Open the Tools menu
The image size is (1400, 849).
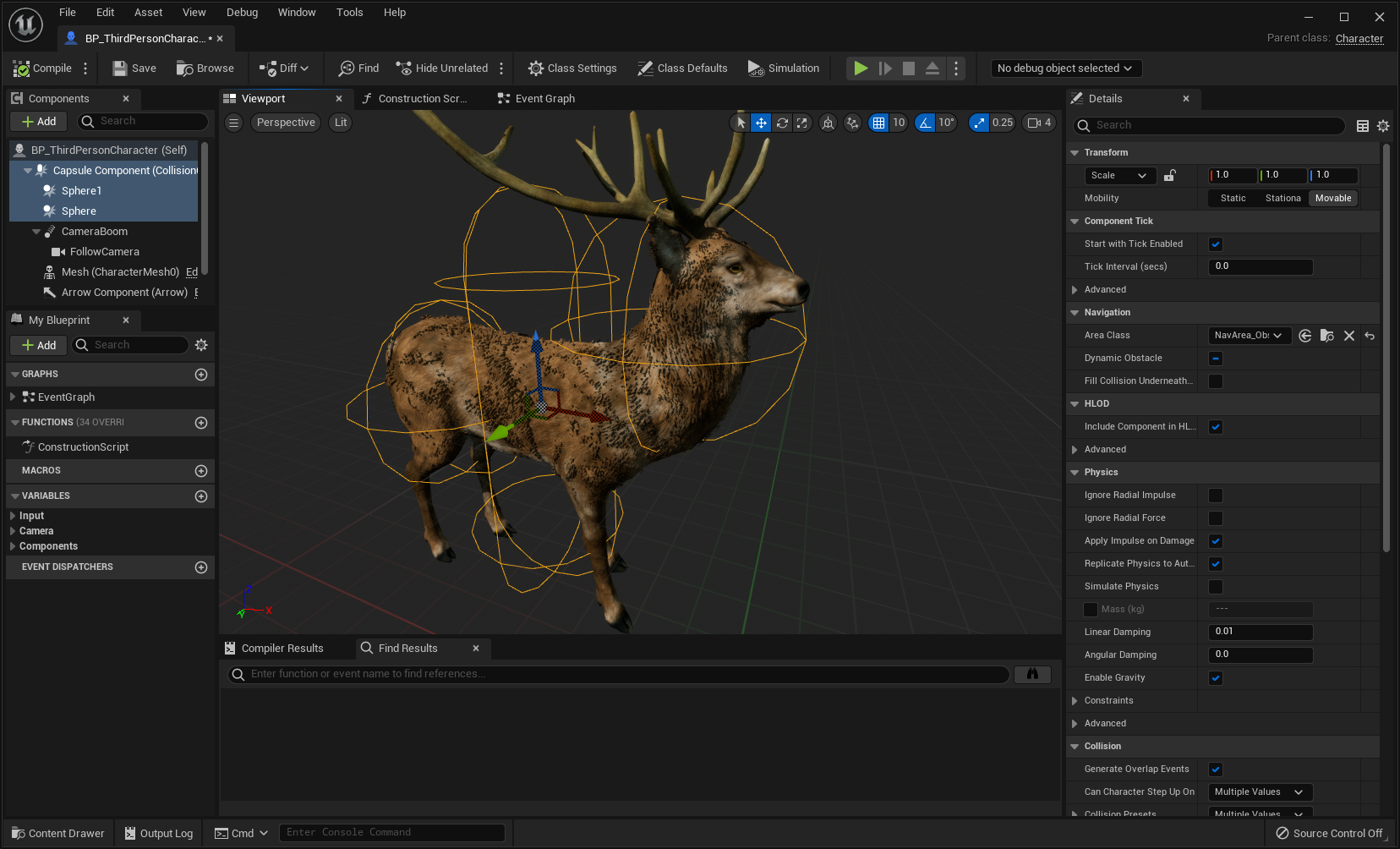tap(349, 13)
